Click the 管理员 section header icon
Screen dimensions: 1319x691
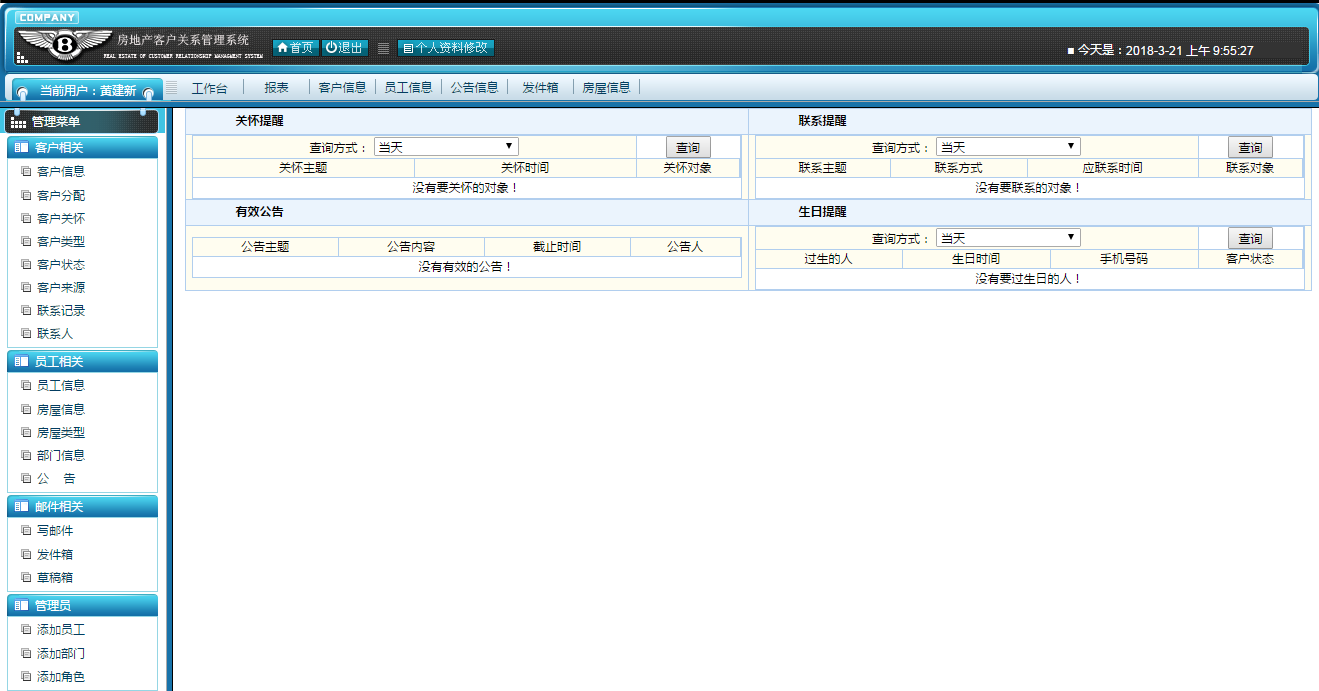click(x=21, y=606)
